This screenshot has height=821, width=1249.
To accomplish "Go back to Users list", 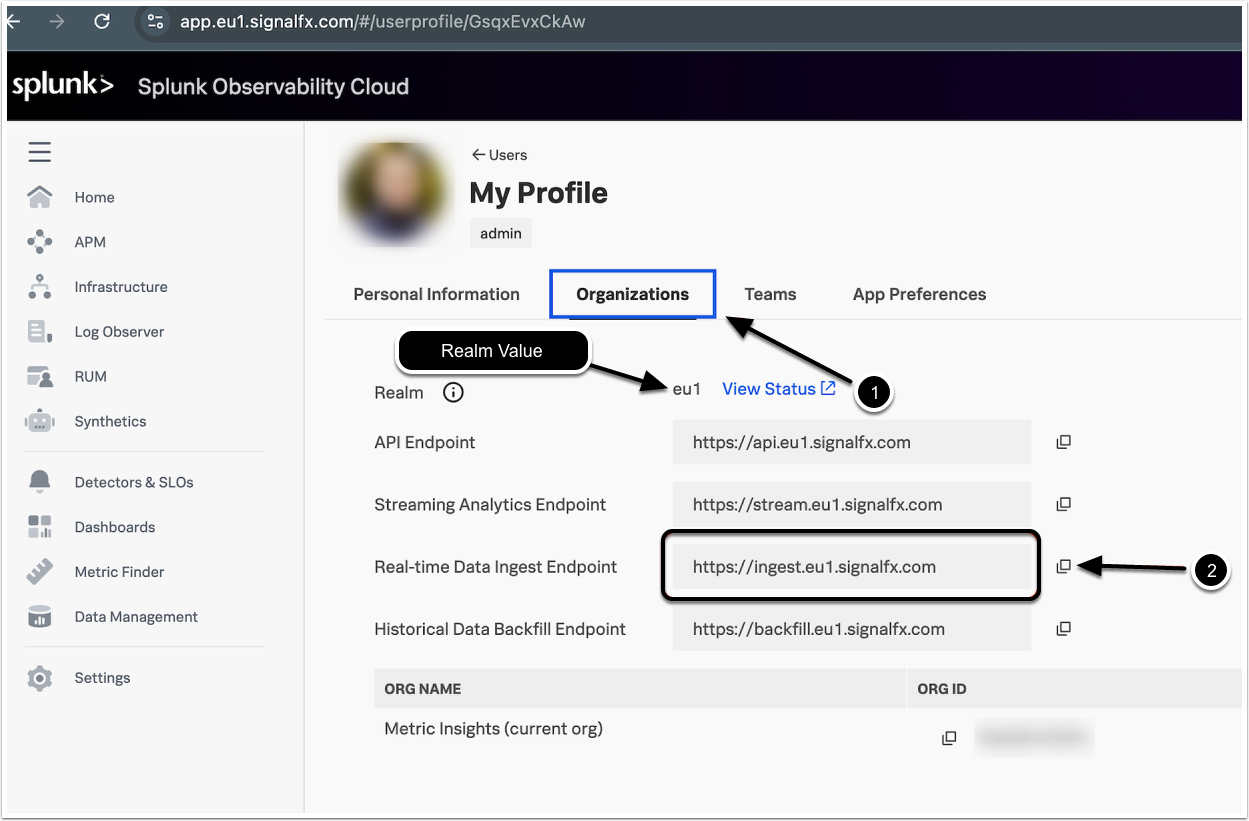I will [x=499, y=155].
